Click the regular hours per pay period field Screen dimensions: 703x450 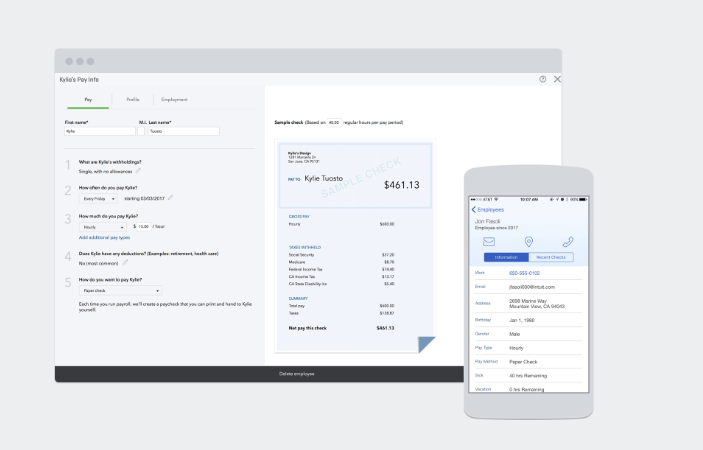coord(334,122)
